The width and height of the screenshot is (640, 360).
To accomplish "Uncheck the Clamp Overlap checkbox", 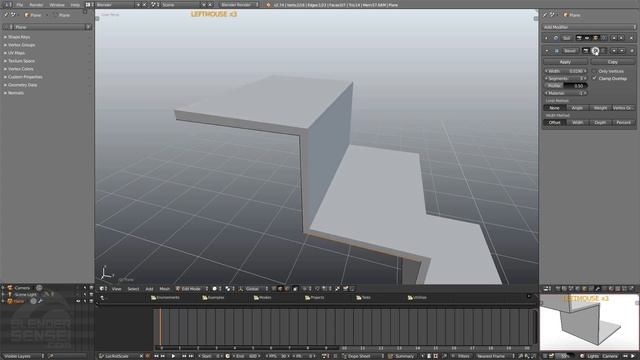I will pyautogui.click(x=594, y=78).
